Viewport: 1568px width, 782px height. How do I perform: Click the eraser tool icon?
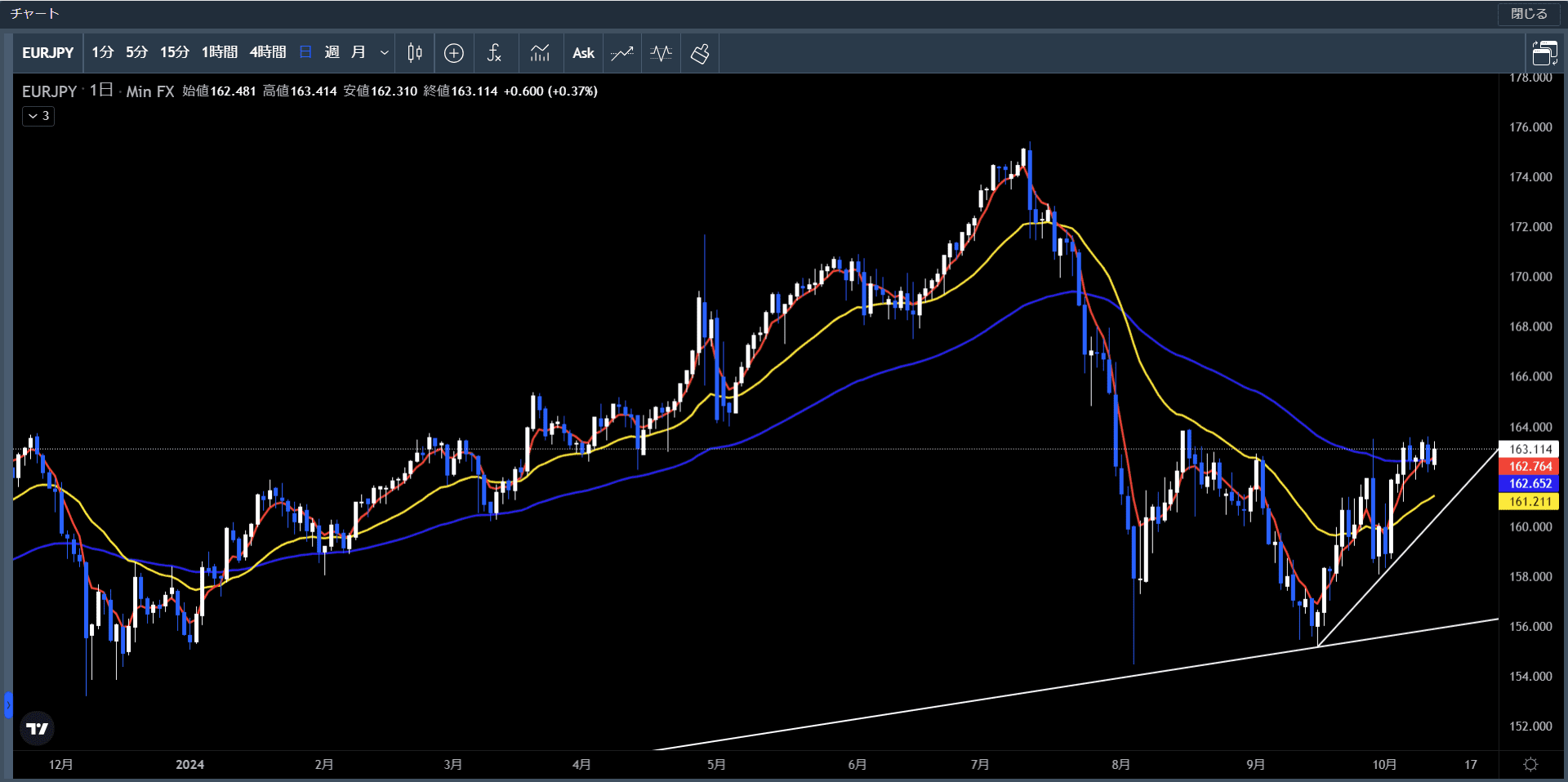[x=700, y=53]
